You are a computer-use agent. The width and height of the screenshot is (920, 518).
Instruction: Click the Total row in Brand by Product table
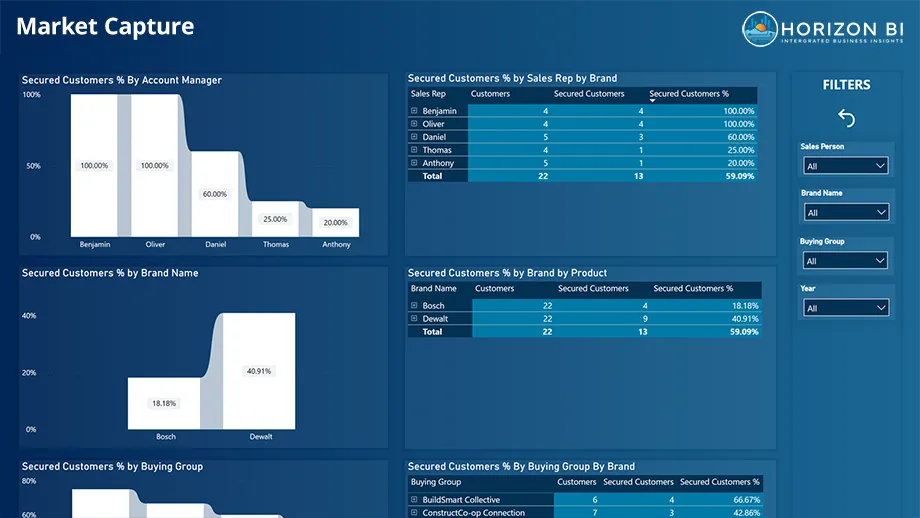(x=584, y=331)
